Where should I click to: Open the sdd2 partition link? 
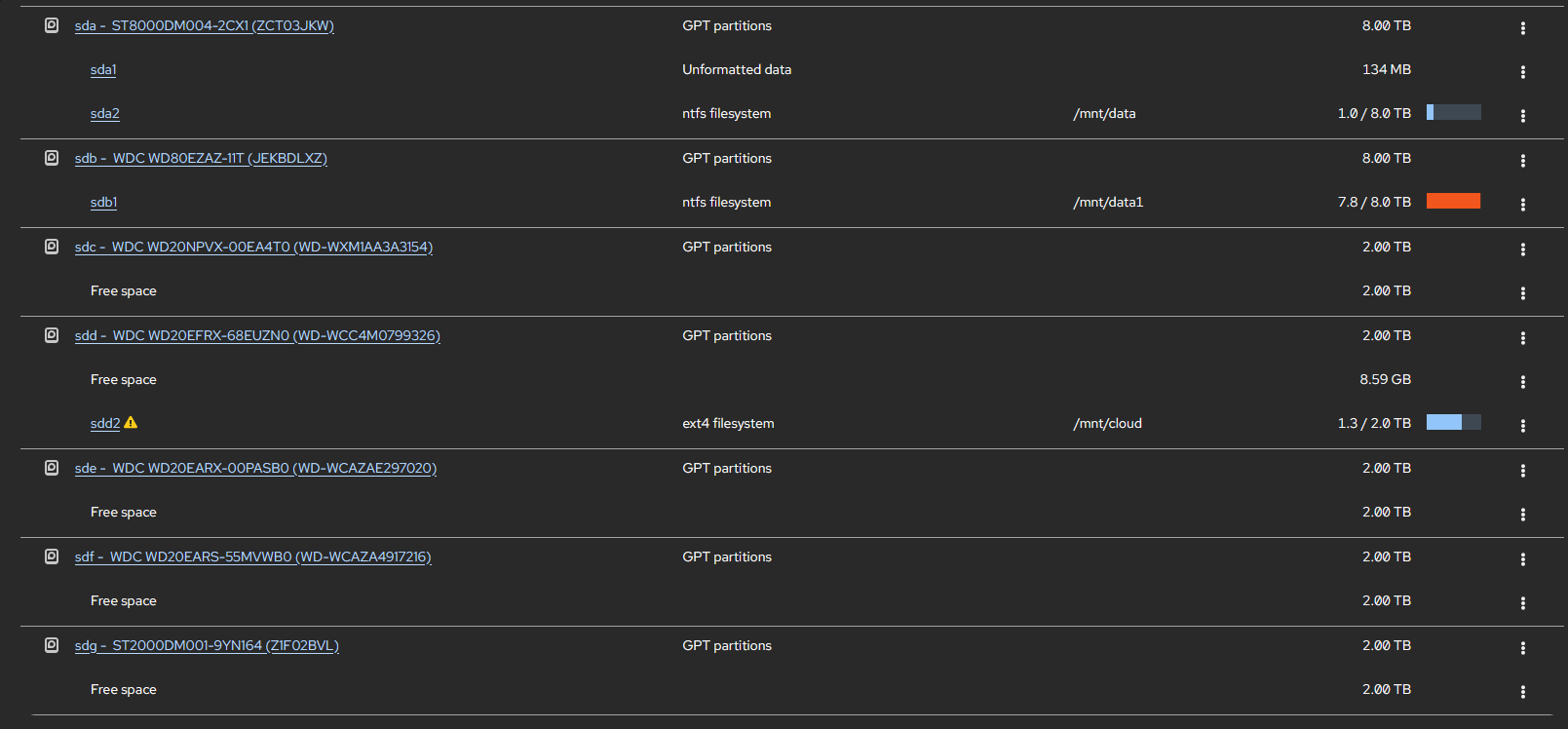tap(104, 423)
